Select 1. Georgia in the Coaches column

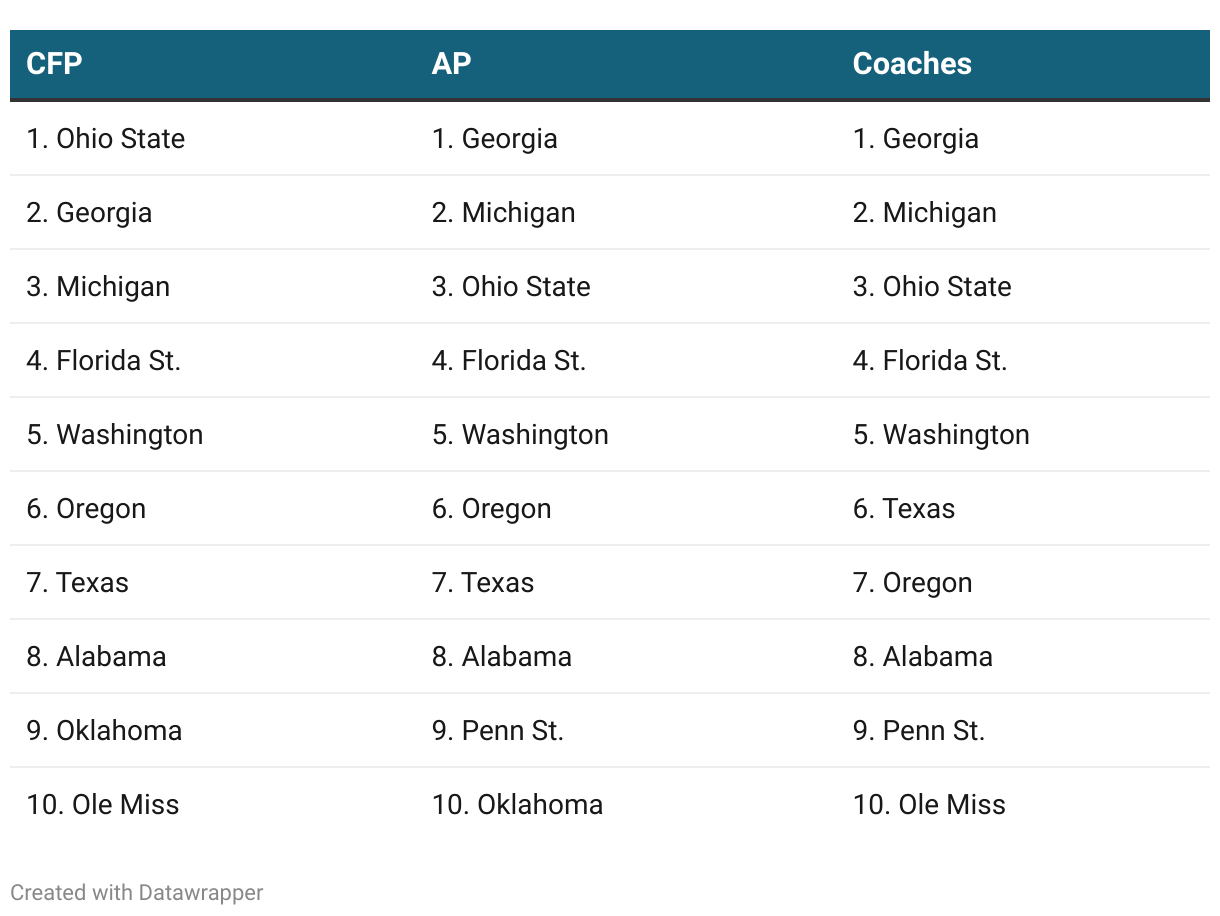pyautogui.click(x=916, y=138)
